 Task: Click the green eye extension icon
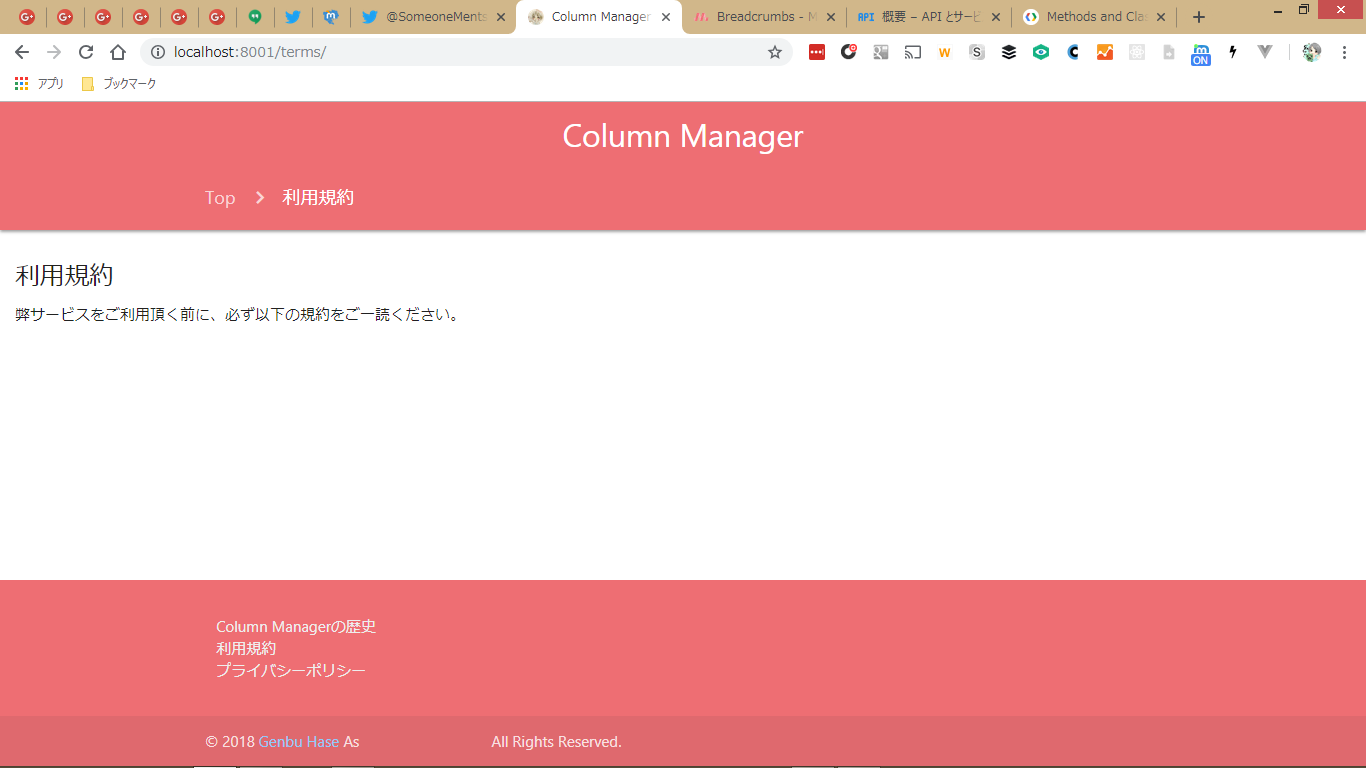[1041, 52]
